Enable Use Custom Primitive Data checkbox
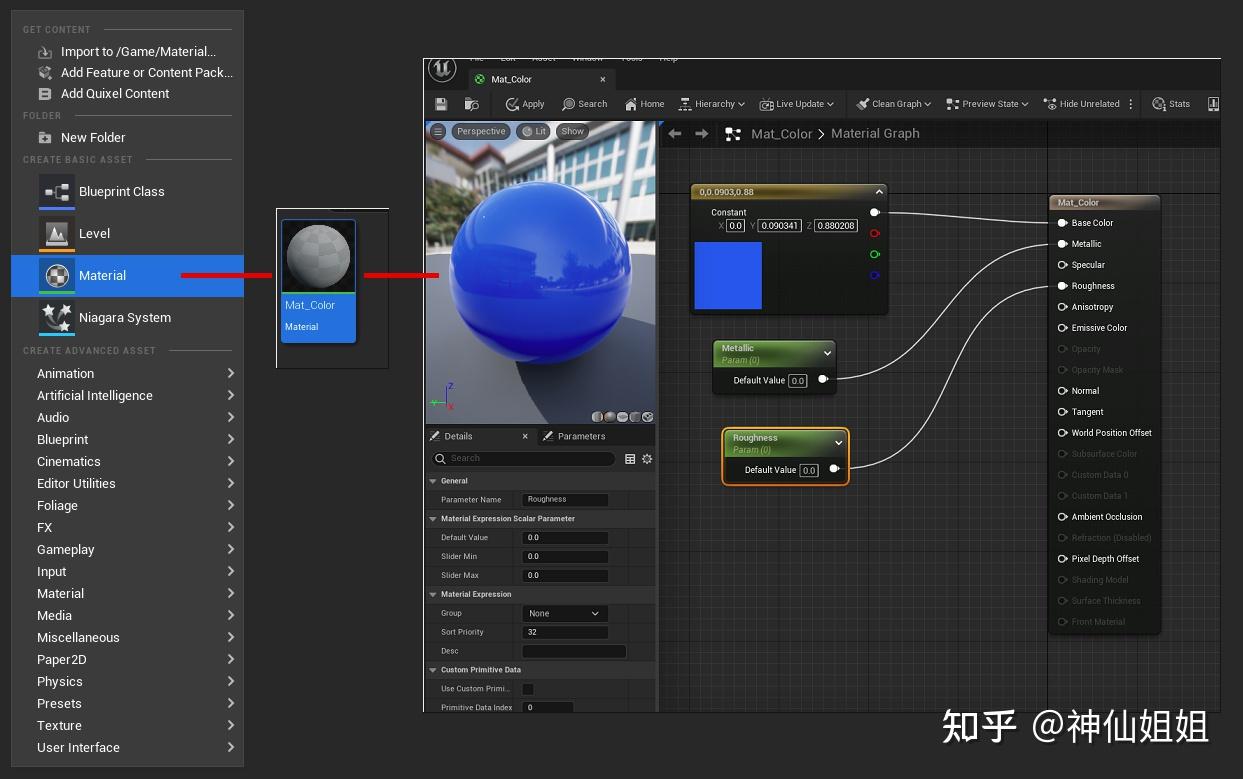 pyautogui.click(x=527, y=689)
